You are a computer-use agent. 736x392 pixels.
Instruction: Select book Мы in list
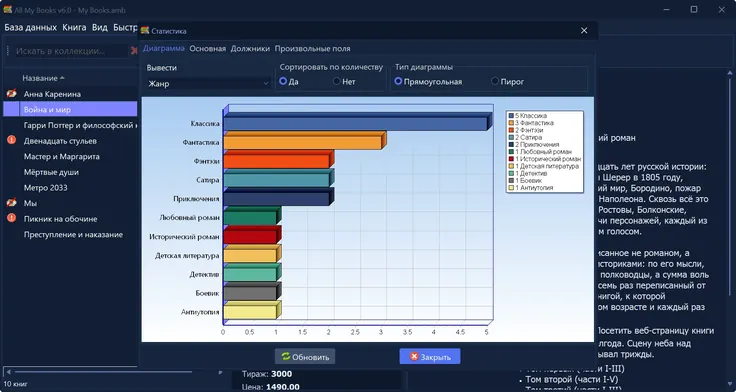[x=30, y=203]
